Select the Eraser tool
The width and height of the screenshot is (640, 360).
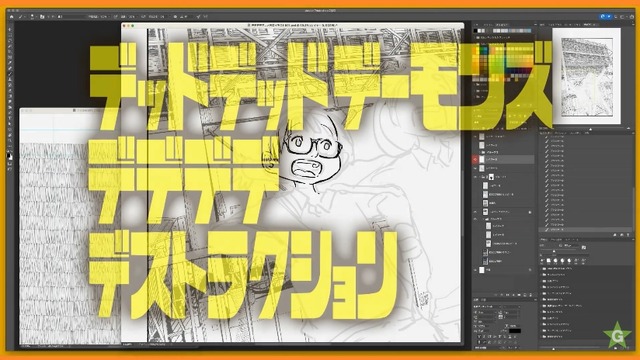(10, 91)
